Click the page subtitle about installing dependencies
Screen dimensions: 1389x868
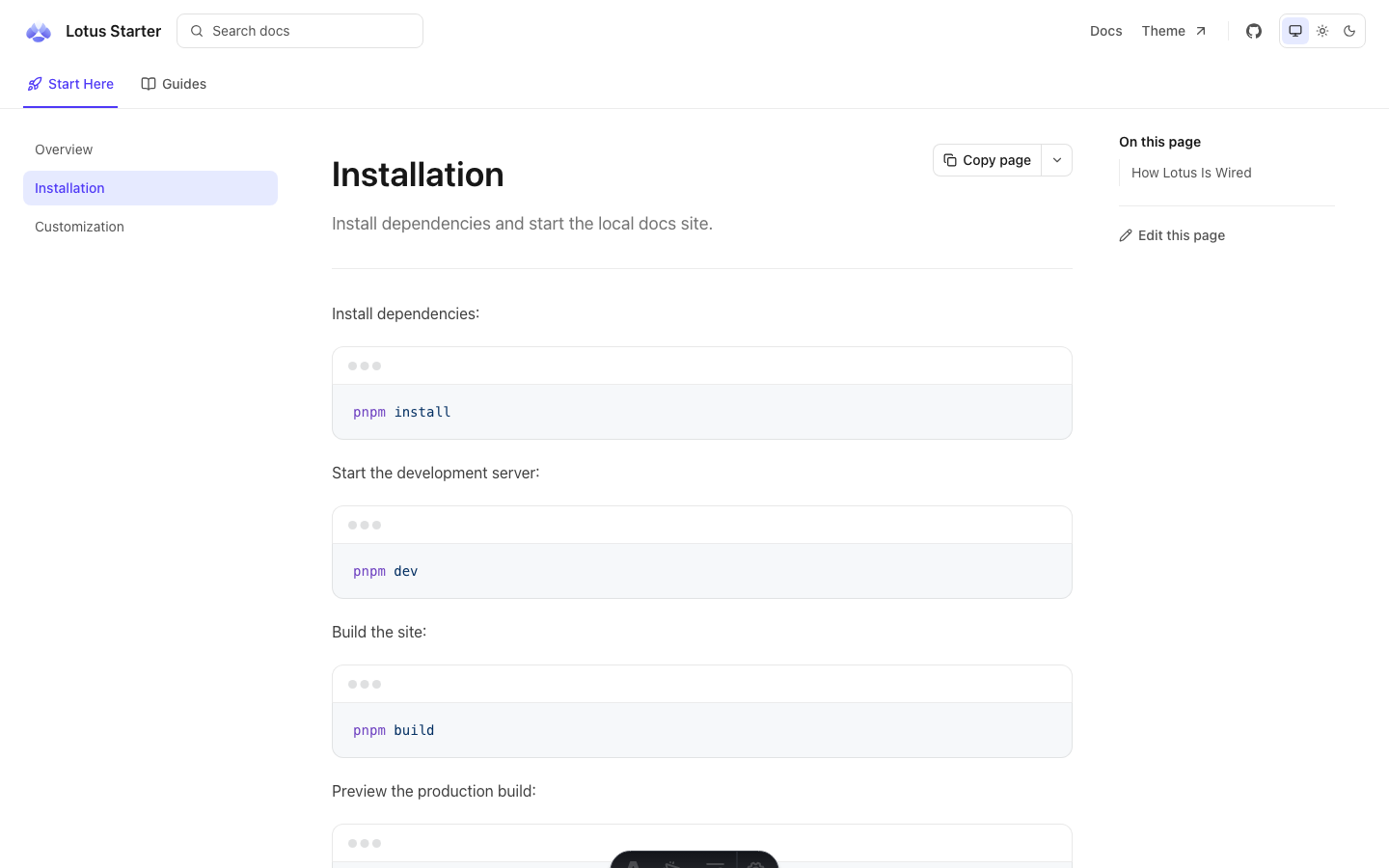522,224
